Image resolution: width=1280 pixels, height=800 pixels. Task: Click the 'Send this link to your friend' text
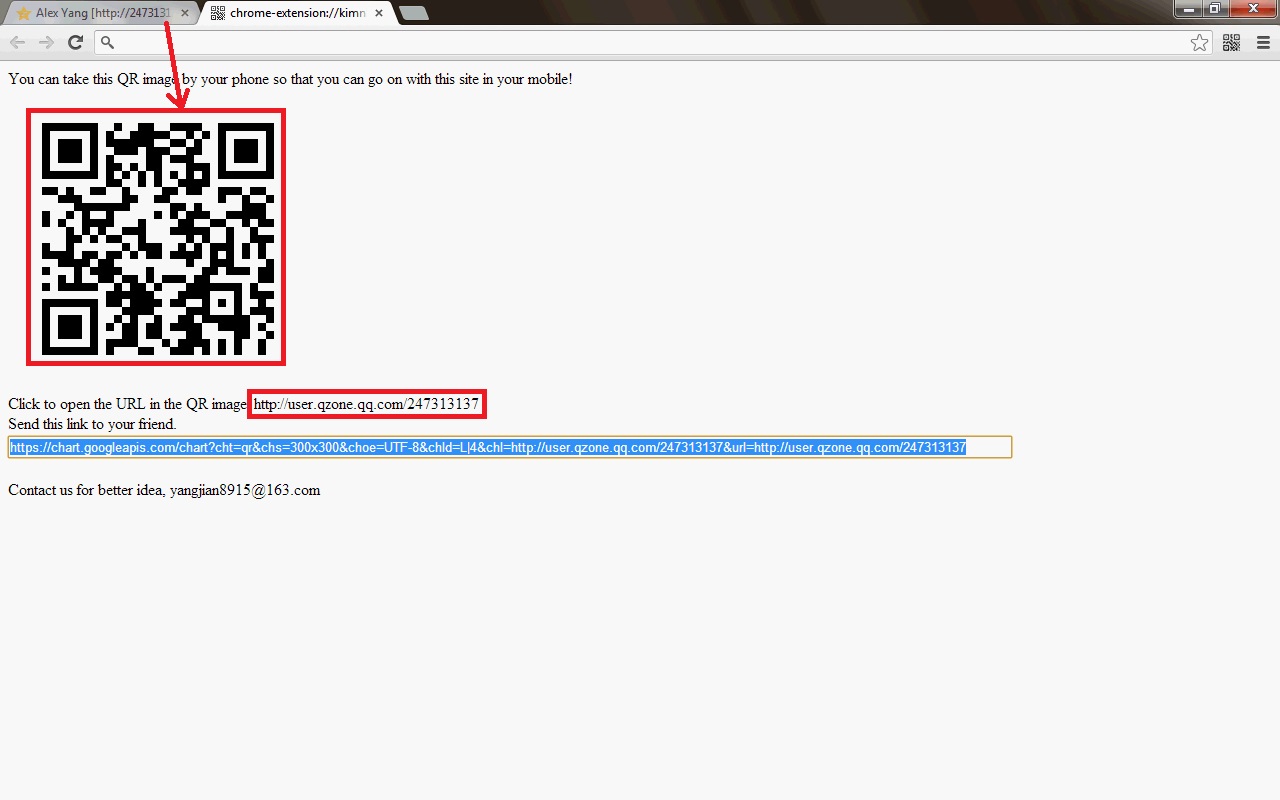click(92, 424)
